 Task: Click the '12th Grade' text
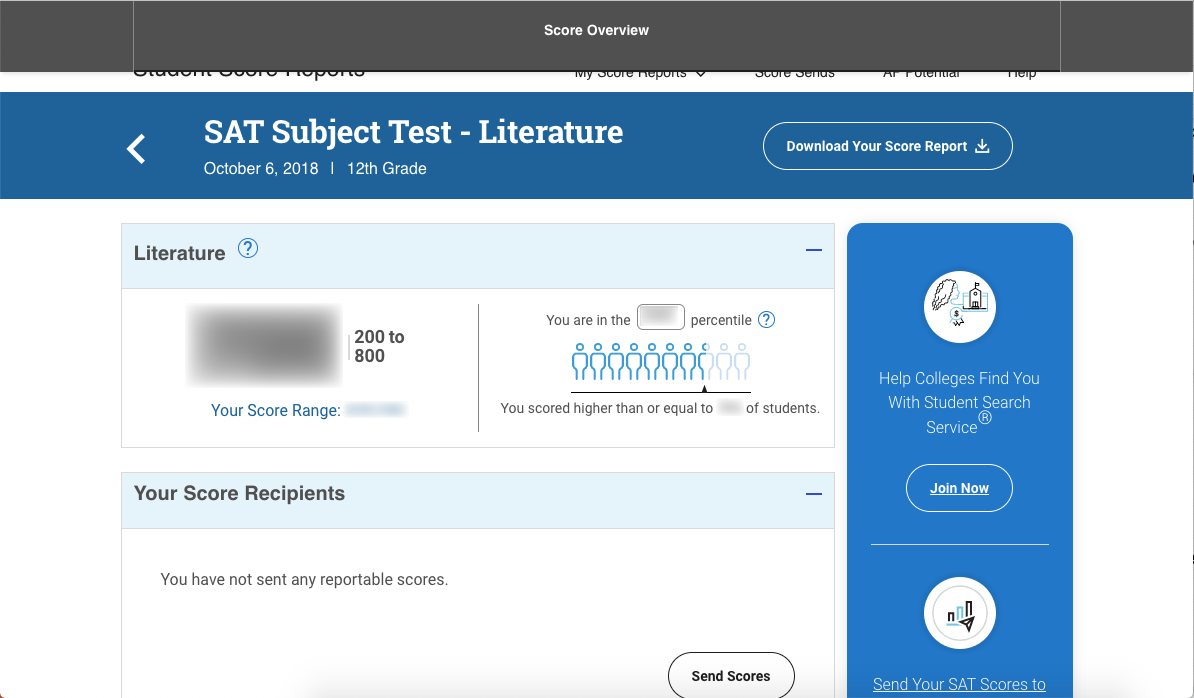[387, 168]
